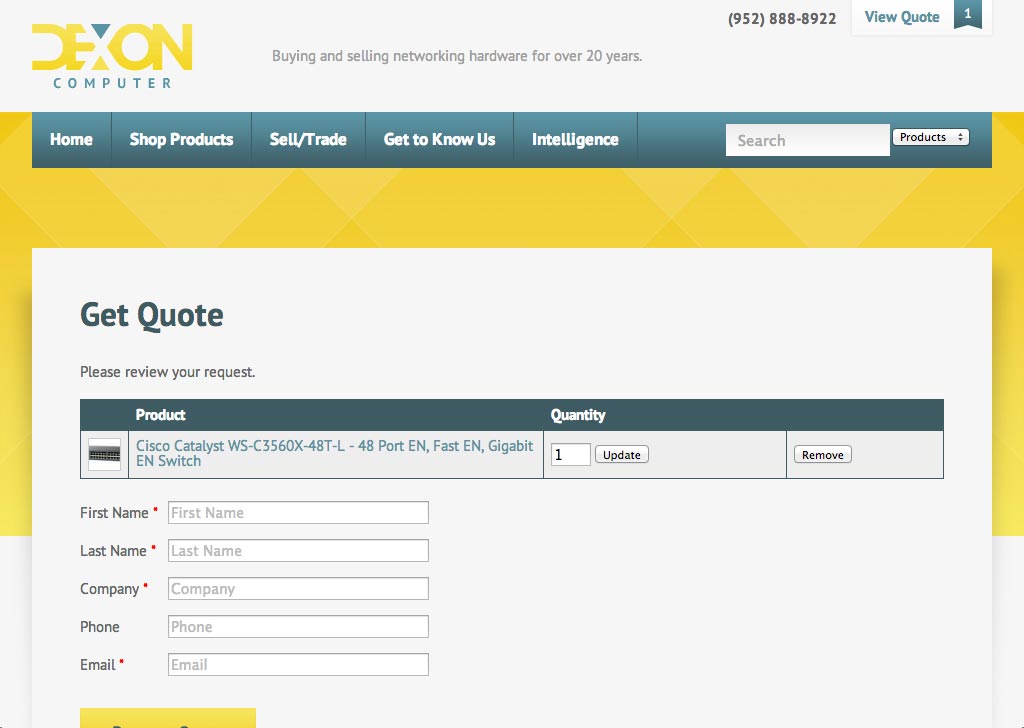Image resolution: width=1024 pixels, height=728 pixels.
Task: Click into the Last Name field
Action: (x=298, y=550)
